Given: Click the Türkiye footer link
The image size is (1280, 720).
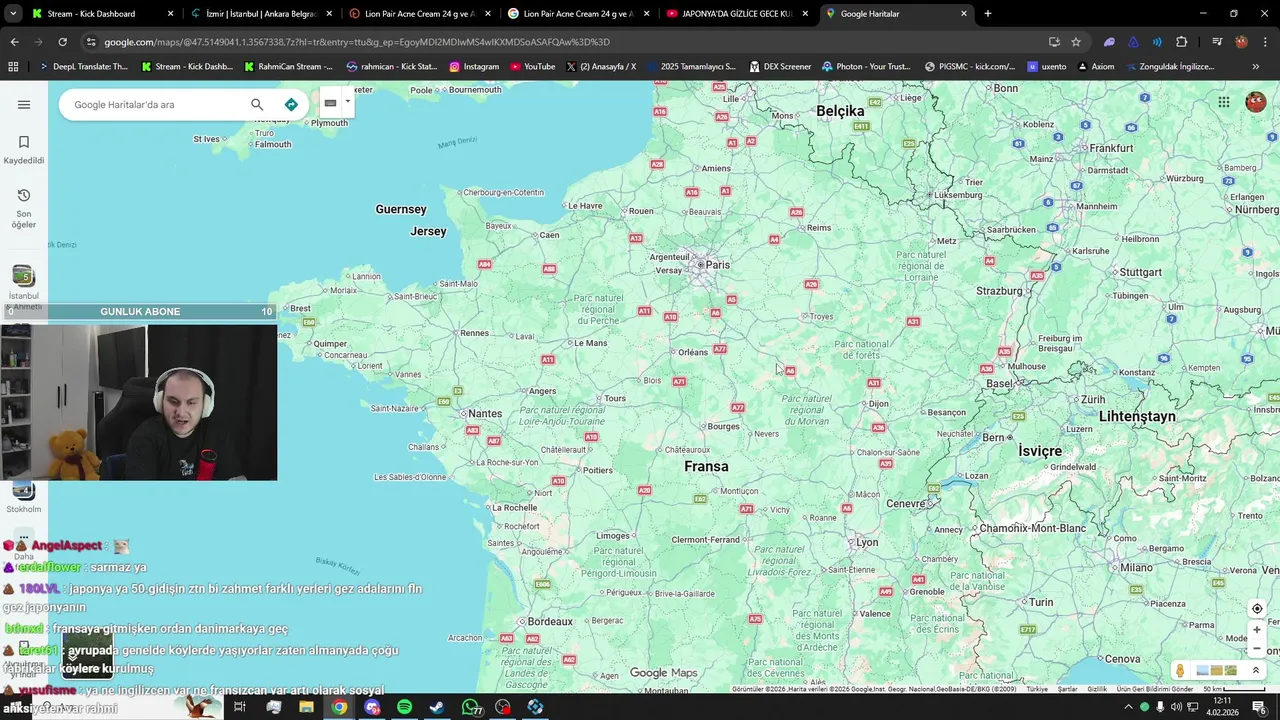Looking at the screenshot, I should point(1037,689).
